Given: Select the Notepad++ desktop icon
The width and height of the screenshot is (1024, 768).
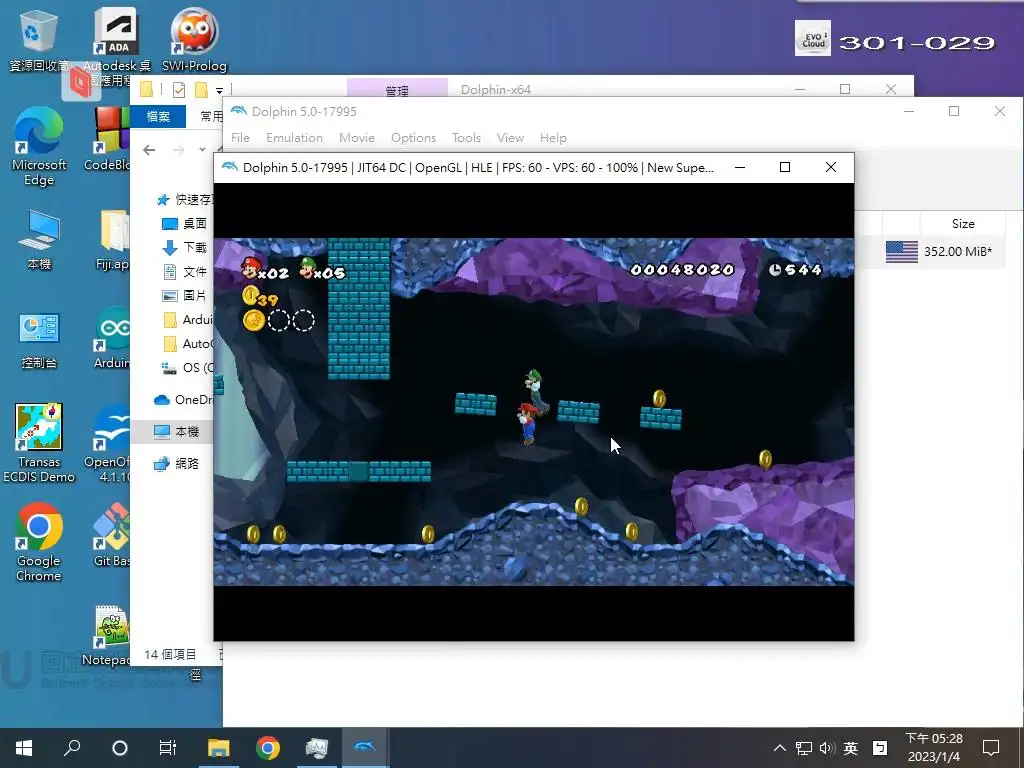Looking at the screenshot, I should tap(108, 636).
